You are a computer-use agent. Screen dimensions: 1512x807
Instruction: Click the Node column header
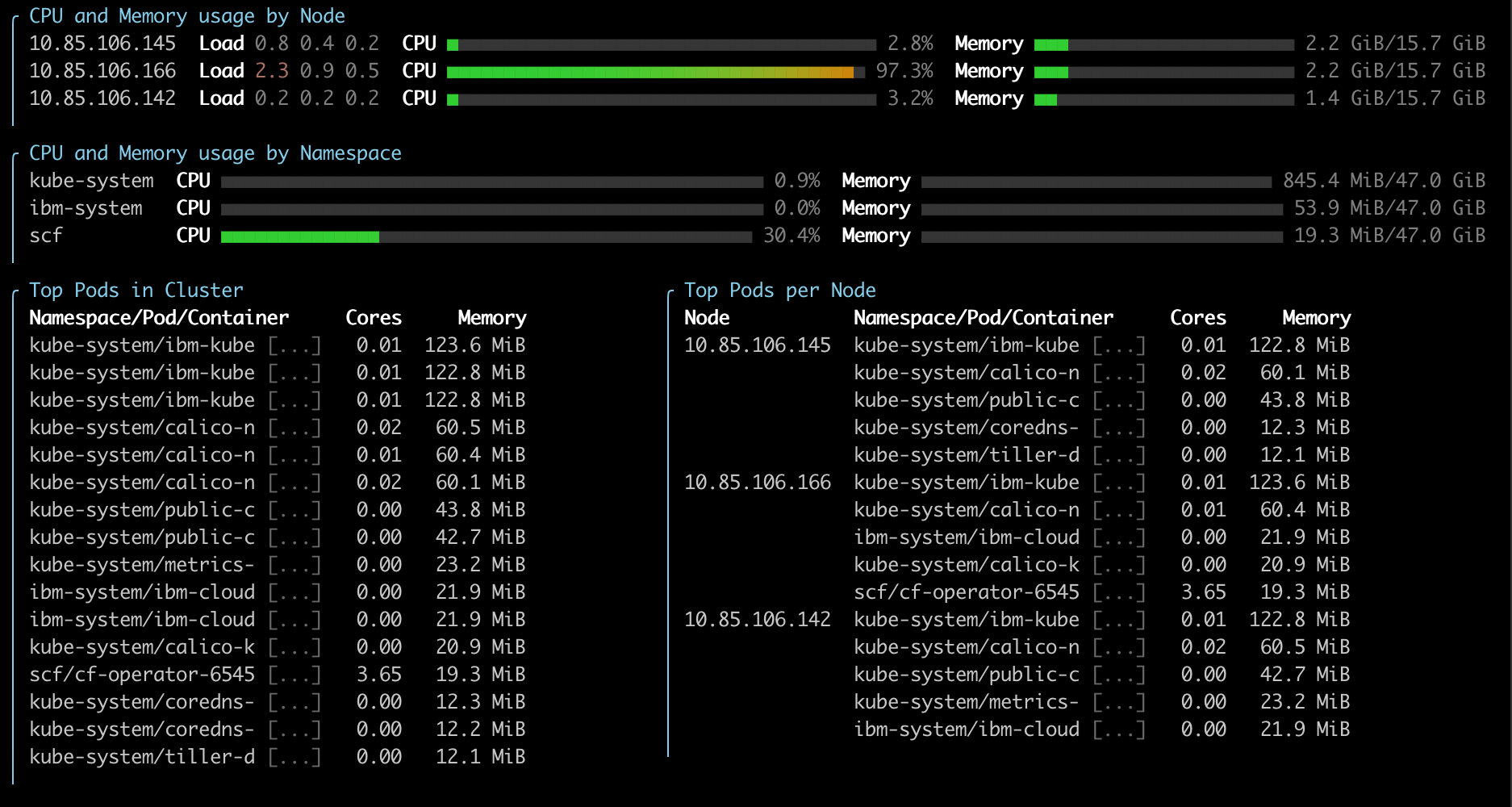pyautogui.click(x=707, y=318)
